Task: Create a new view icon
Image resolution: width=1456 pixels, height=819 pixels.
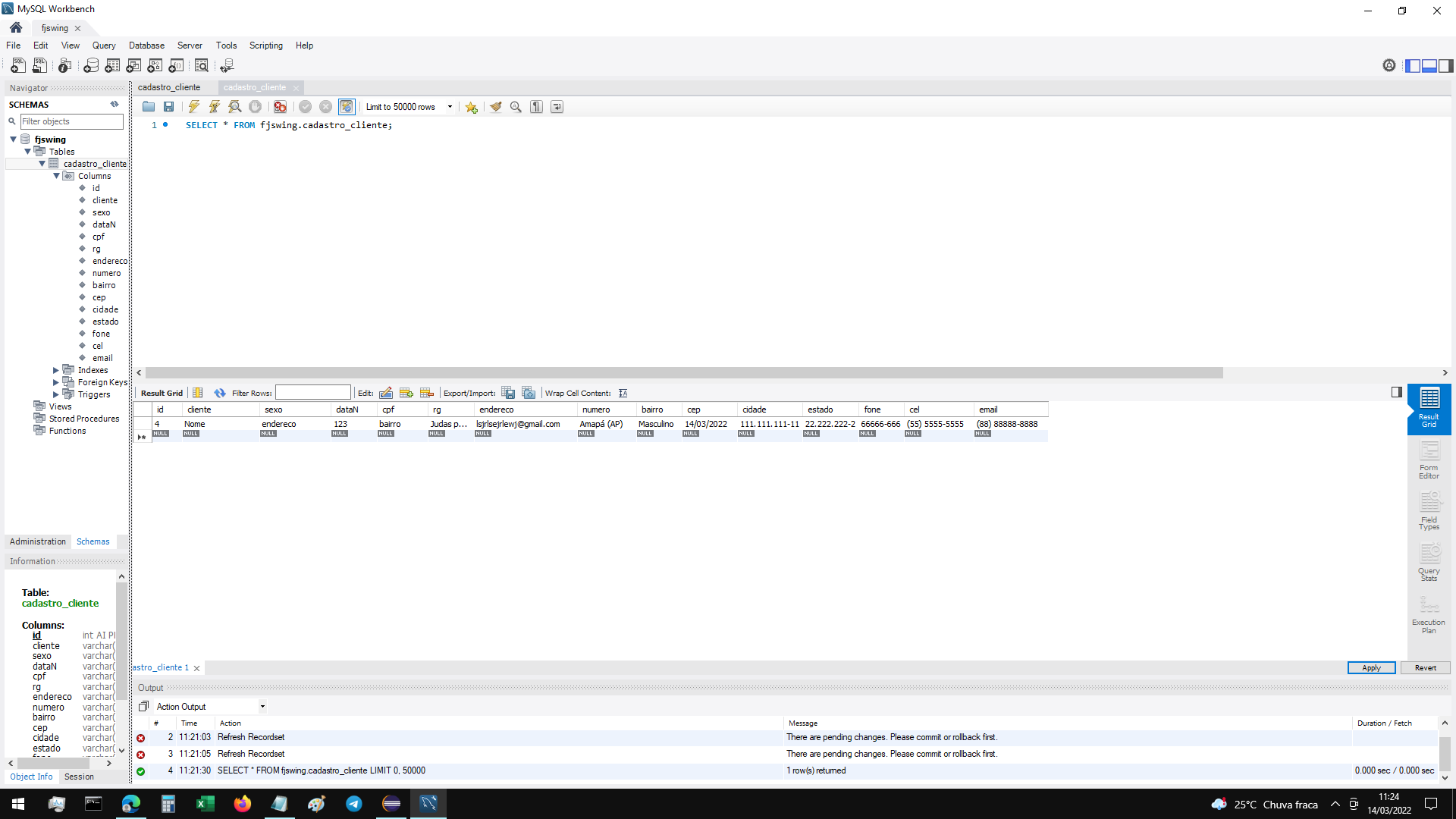Action: (x=134, y=65)
